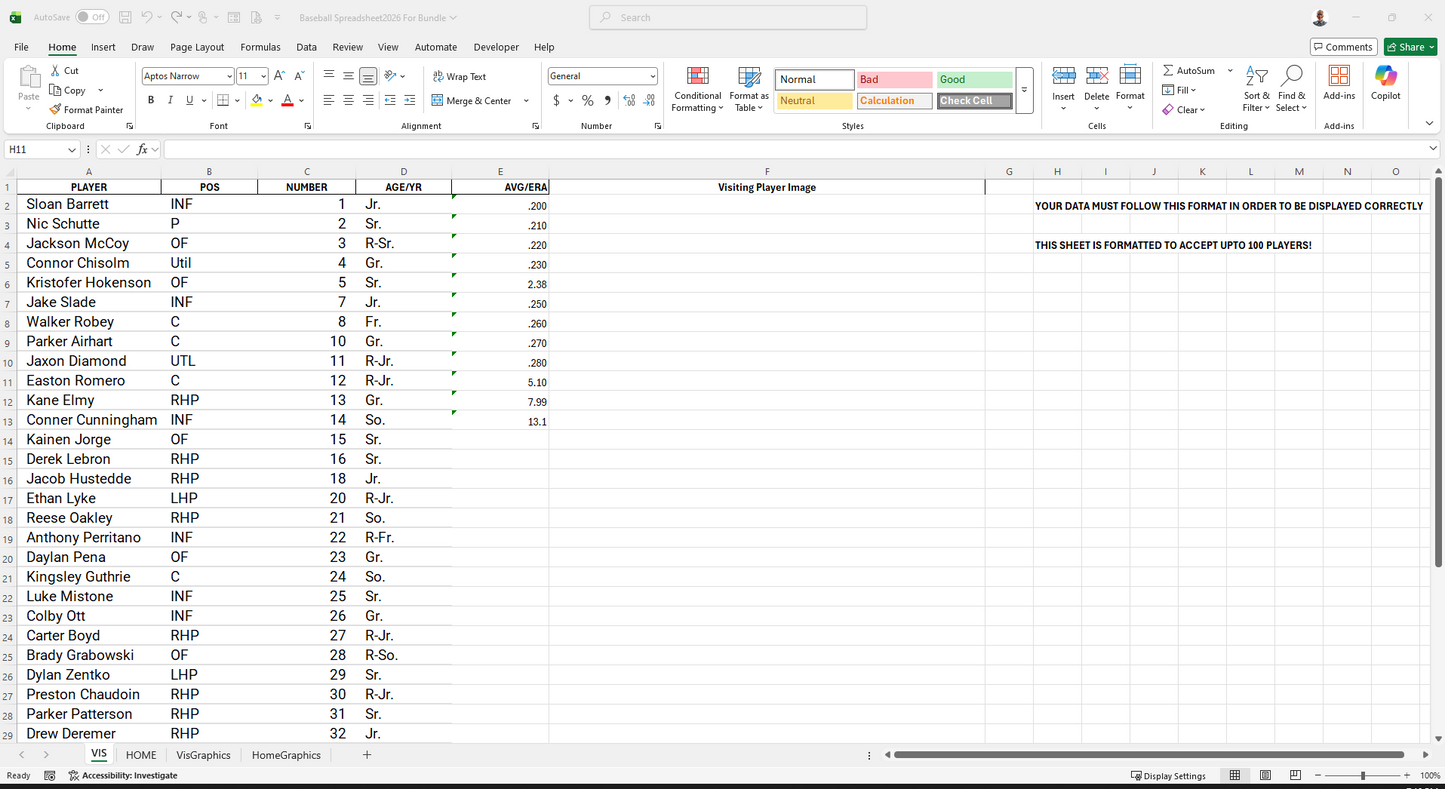The image size is (1445, 789).
Task: Switch to Page Layout view in status bar
Action: pos(1265,776)
